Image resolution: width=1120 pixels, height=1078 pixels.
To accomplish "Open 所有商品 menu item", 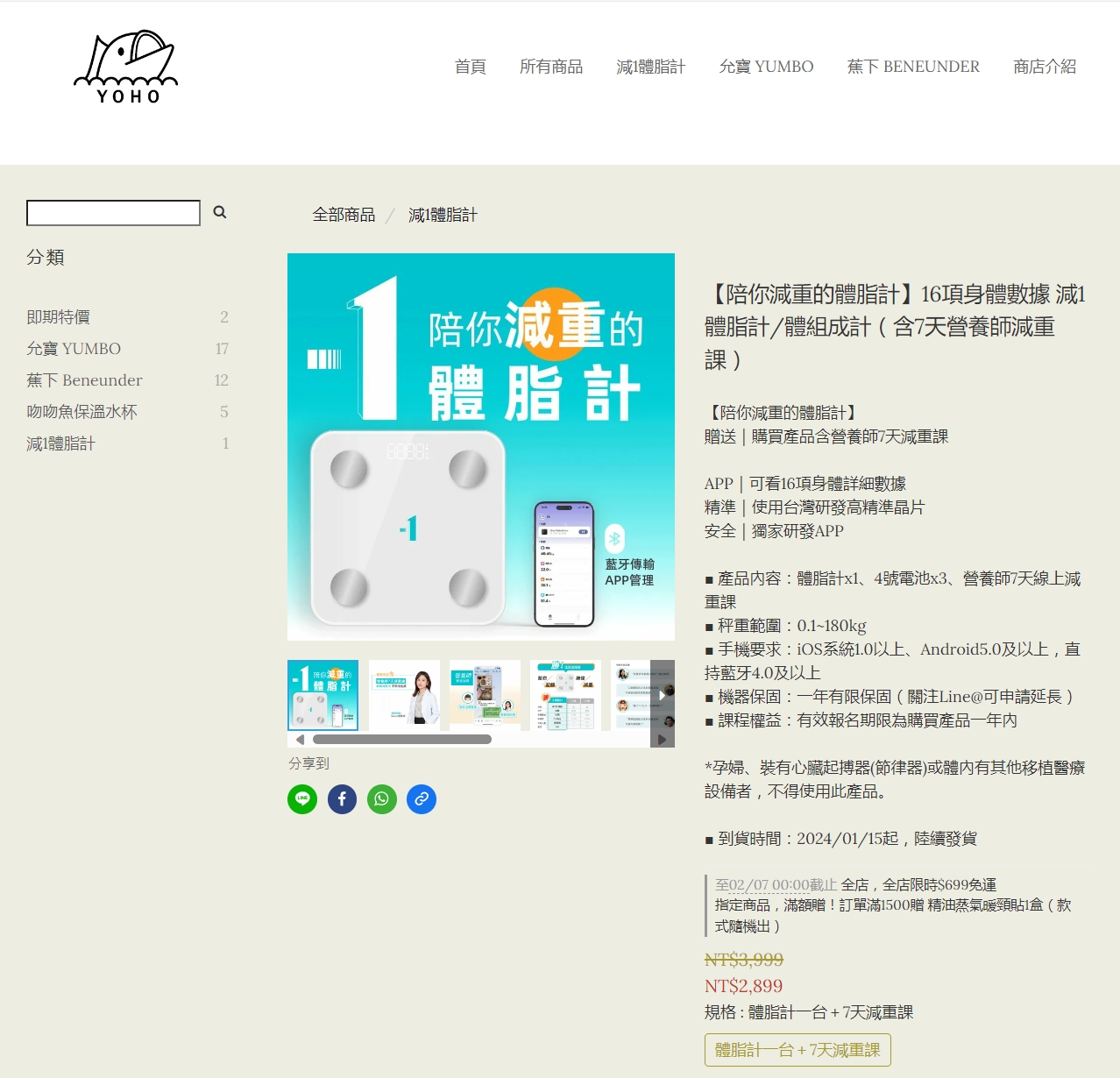I will (x=550, y=67).
